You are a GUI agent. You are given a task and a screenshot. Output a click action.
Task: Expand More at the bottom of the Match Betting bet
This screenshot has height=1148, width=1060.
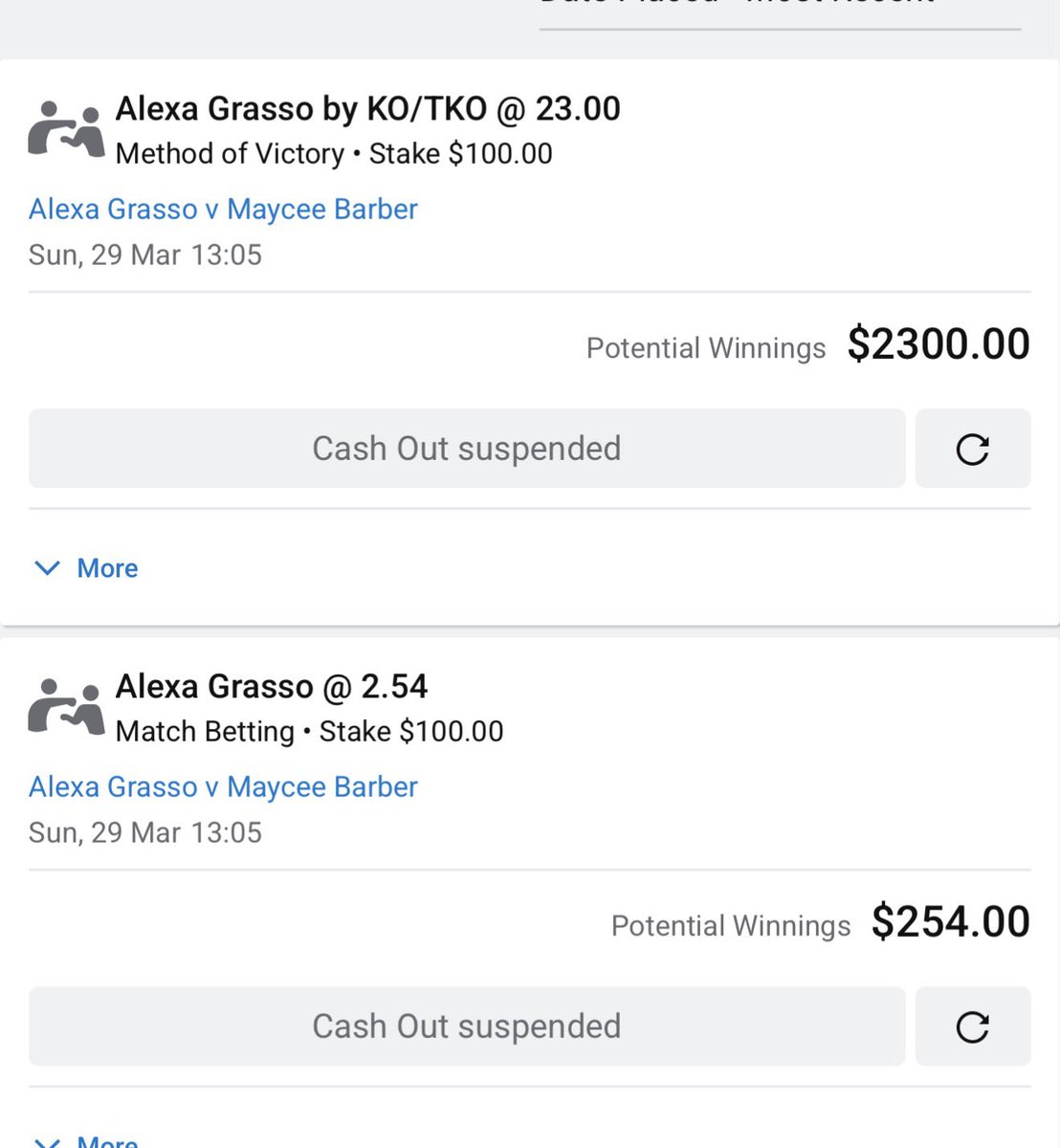click(x=86, y=1140)
